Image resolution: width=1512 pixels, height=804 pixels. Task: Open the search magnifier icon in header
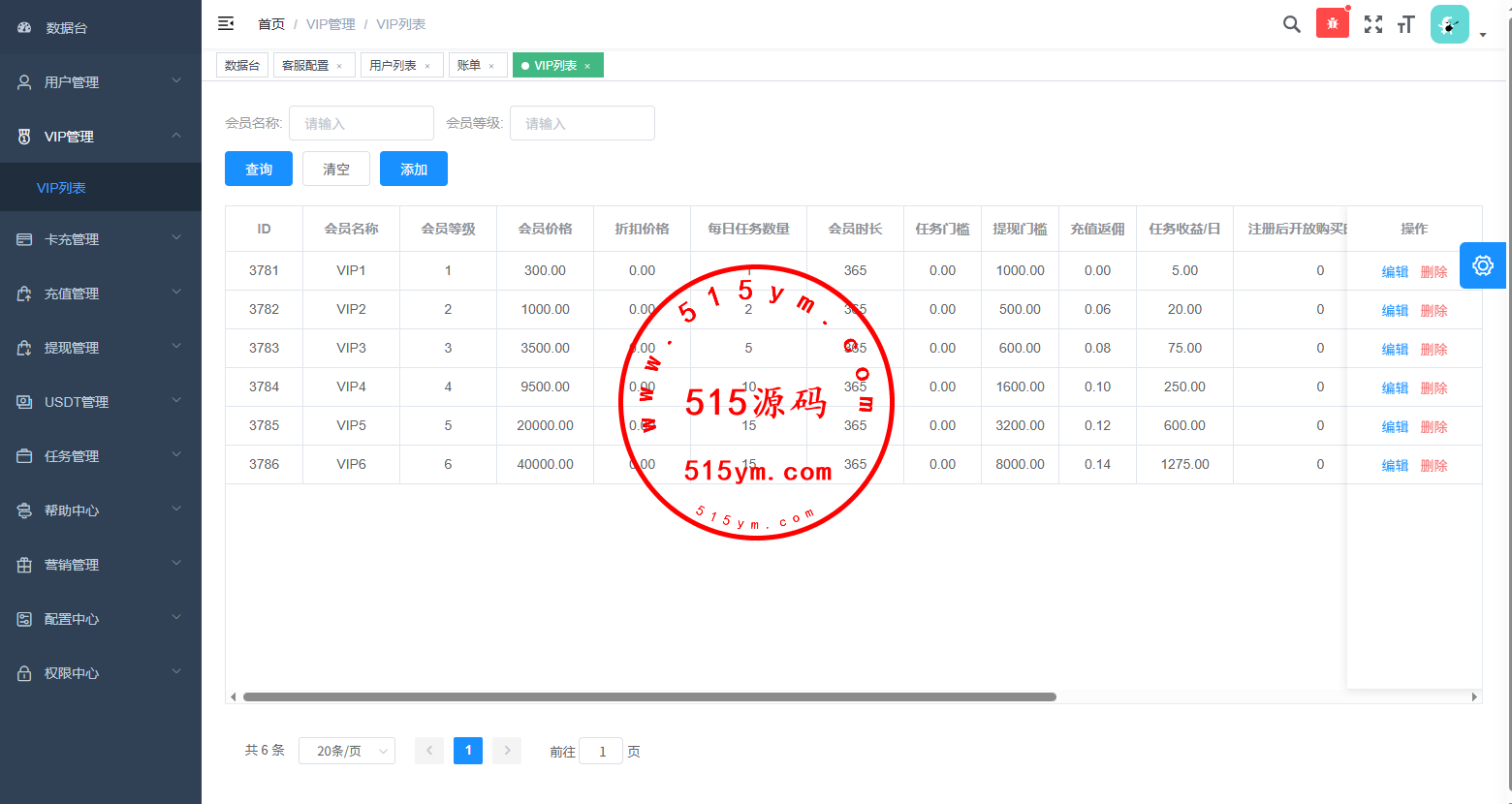(x=1291, y=24)
